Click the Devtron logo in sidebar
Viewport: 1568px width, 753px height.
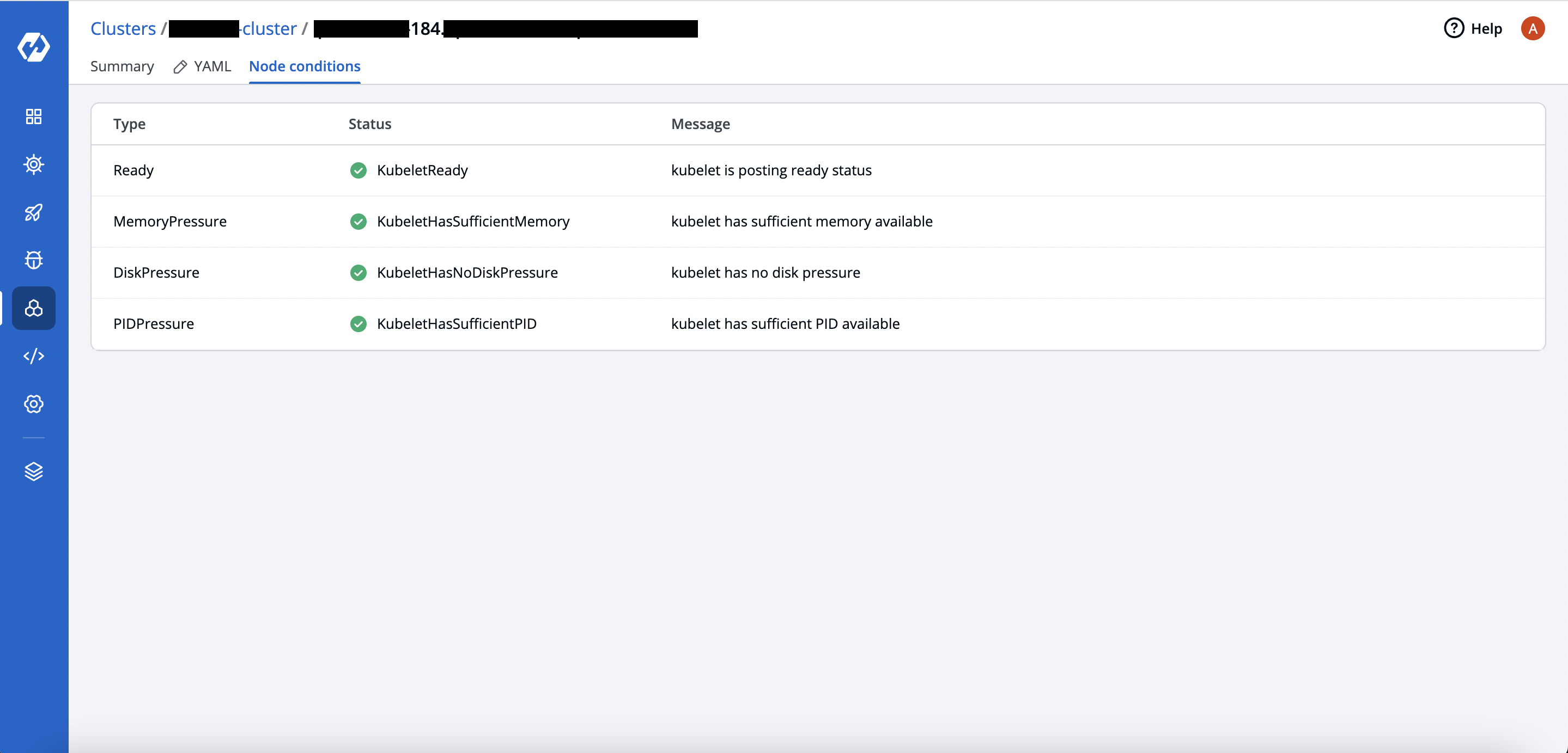pyautogui.click(x=33, y=47)
